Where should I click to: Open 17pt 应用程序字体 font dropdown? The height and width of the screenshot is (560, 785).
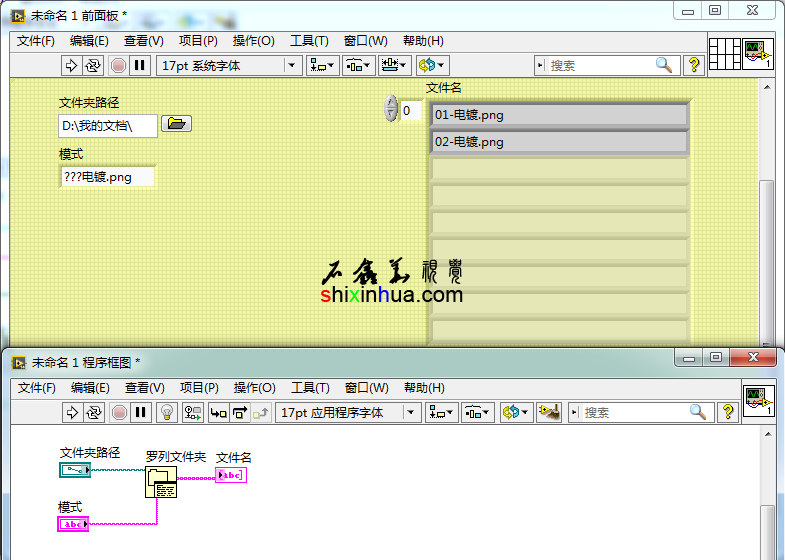pos(348,412)
